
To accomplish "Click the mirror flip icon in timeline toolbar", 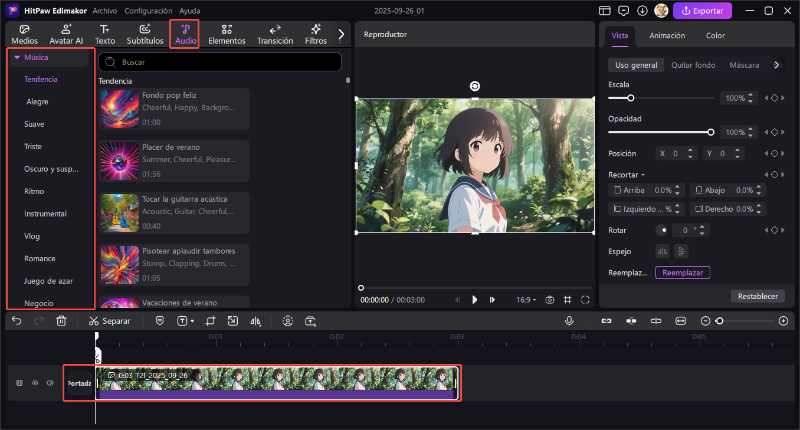I will (256, 321).
